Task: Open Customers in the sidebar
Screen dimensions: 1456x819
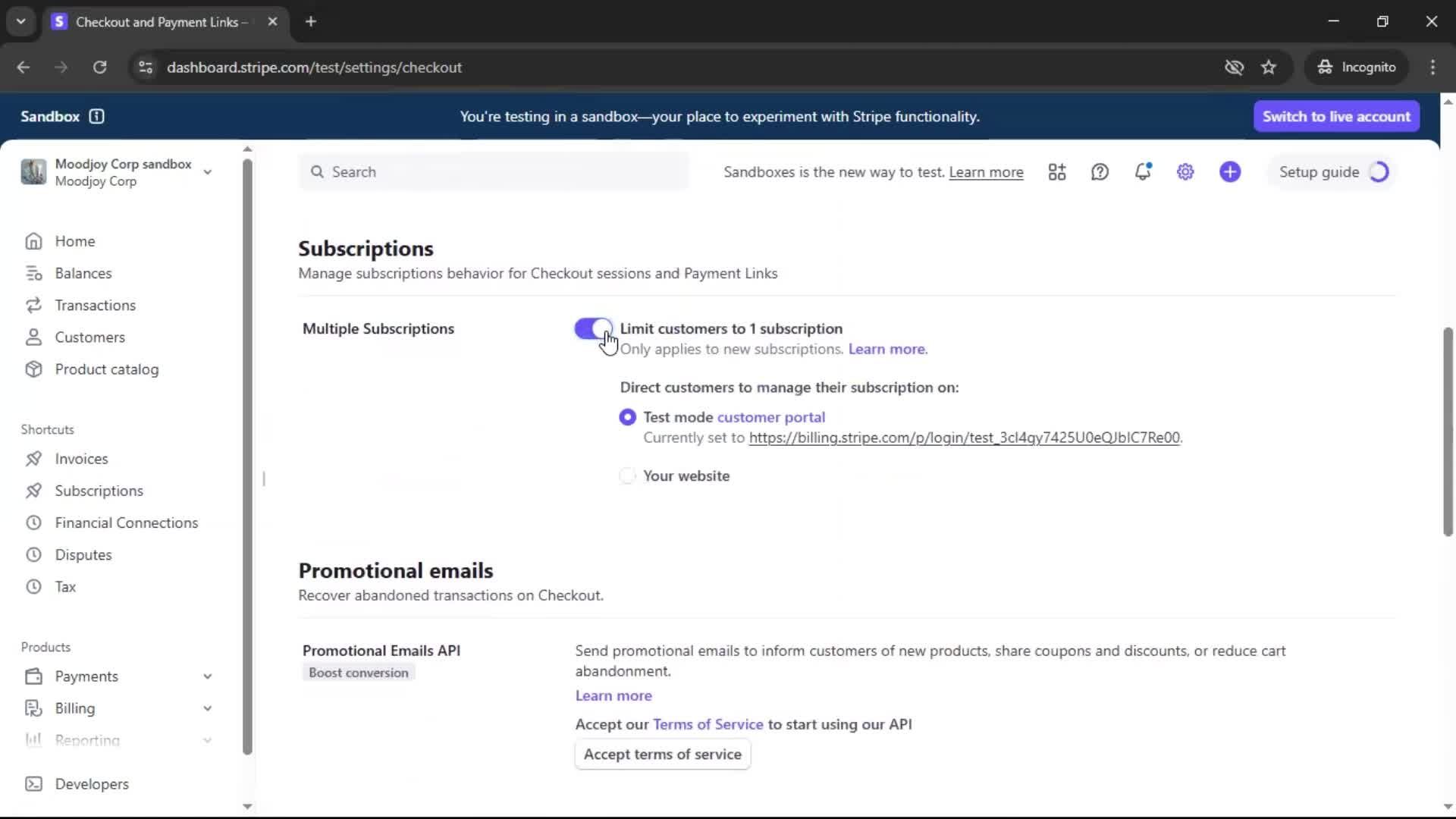Action: 89,337
